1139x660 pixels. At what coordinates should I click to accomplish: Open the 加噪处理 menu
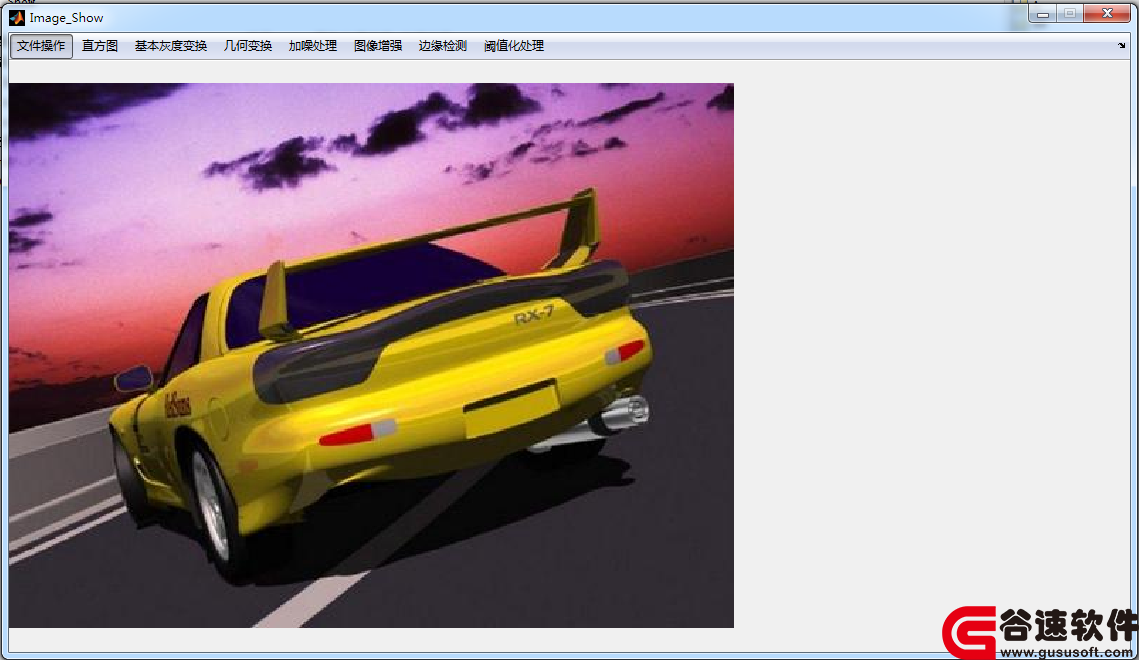coord(312,46)
